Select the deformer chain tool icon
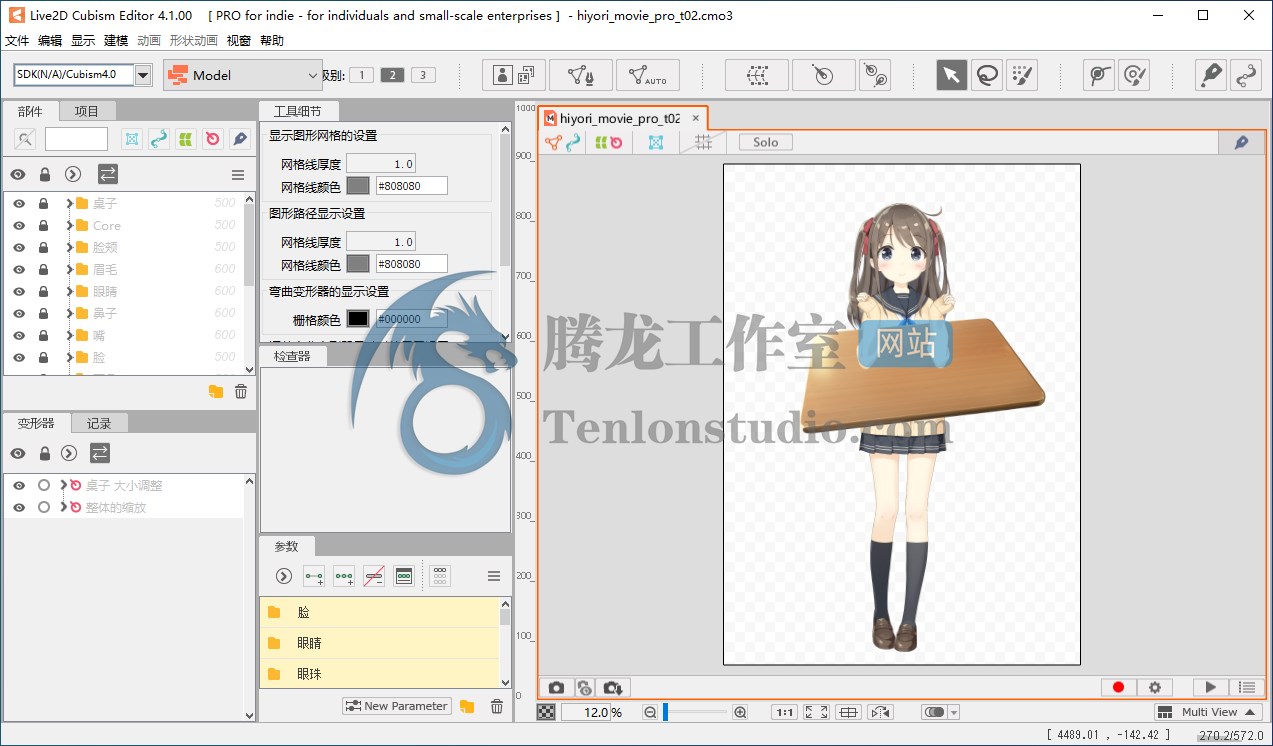This screenshot has height=746, width=1273. 874,75
